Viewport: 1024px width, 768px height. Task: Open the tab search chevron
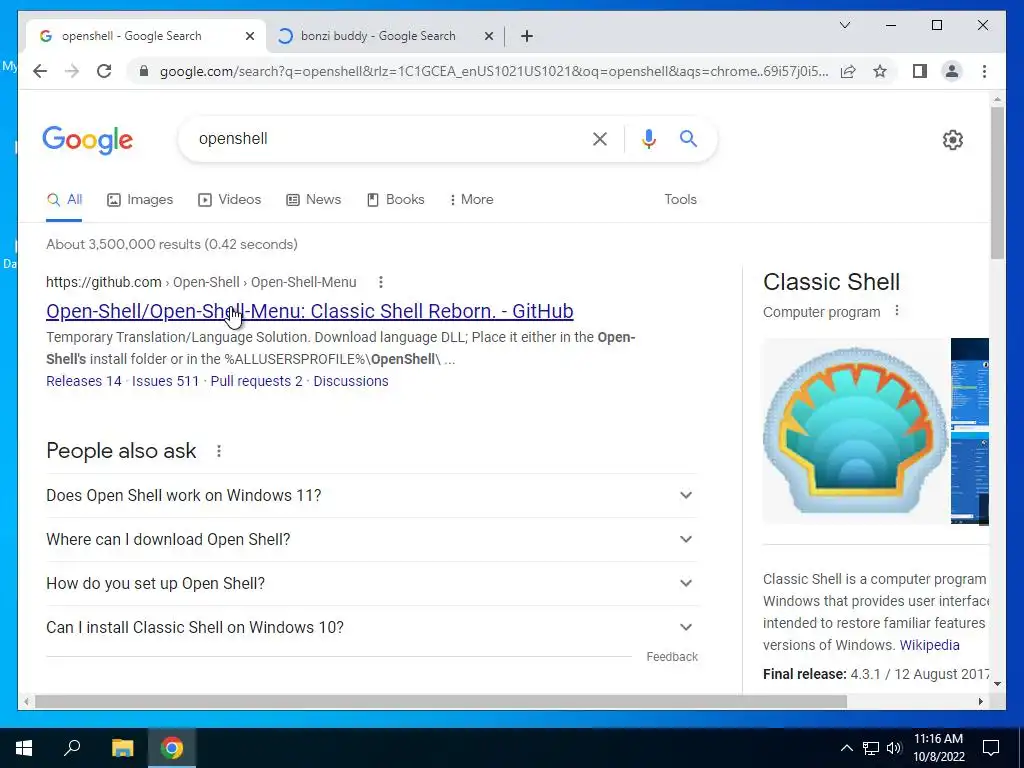(x=844, y=25)
